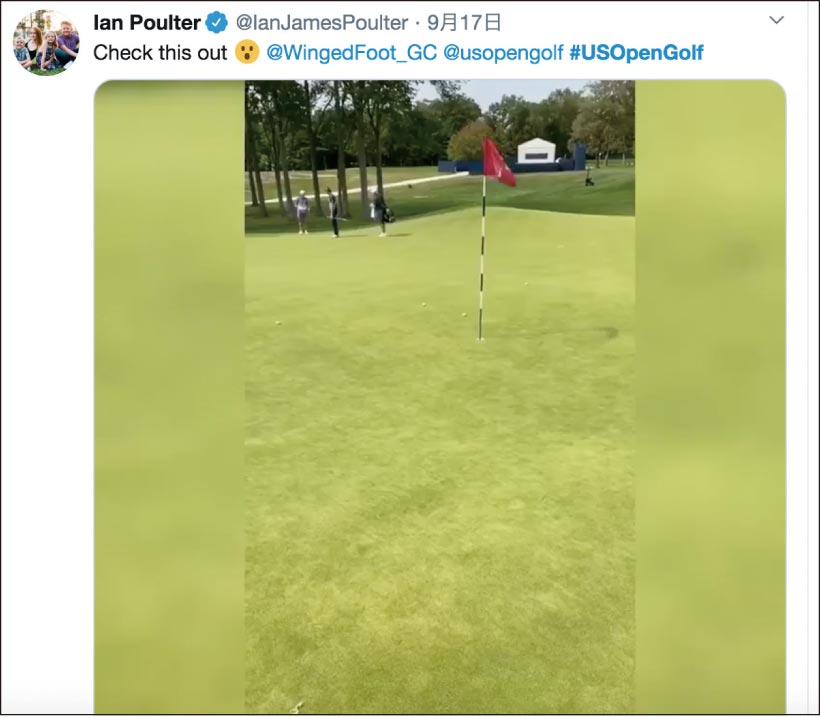The image size is (820, 717).
Task: Click the base of the flagstick
Action: tap(480, 337)
